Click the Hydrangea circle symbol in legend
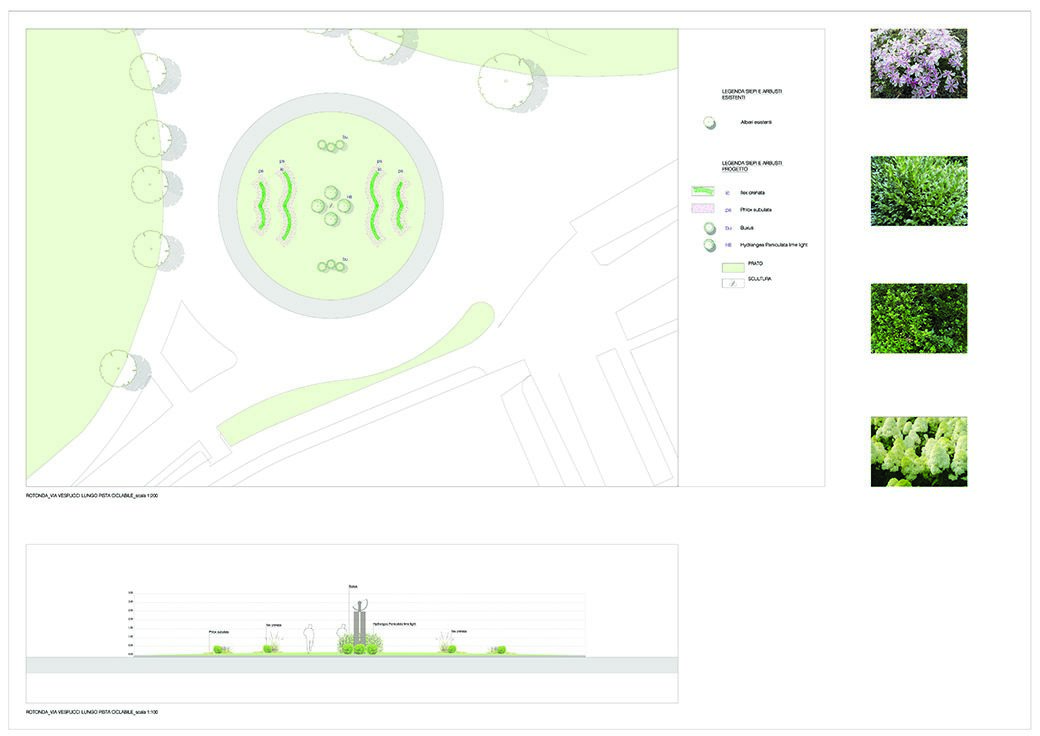Screen dimensions: 1040x736 pyautogui.click(x=710, y=245)
